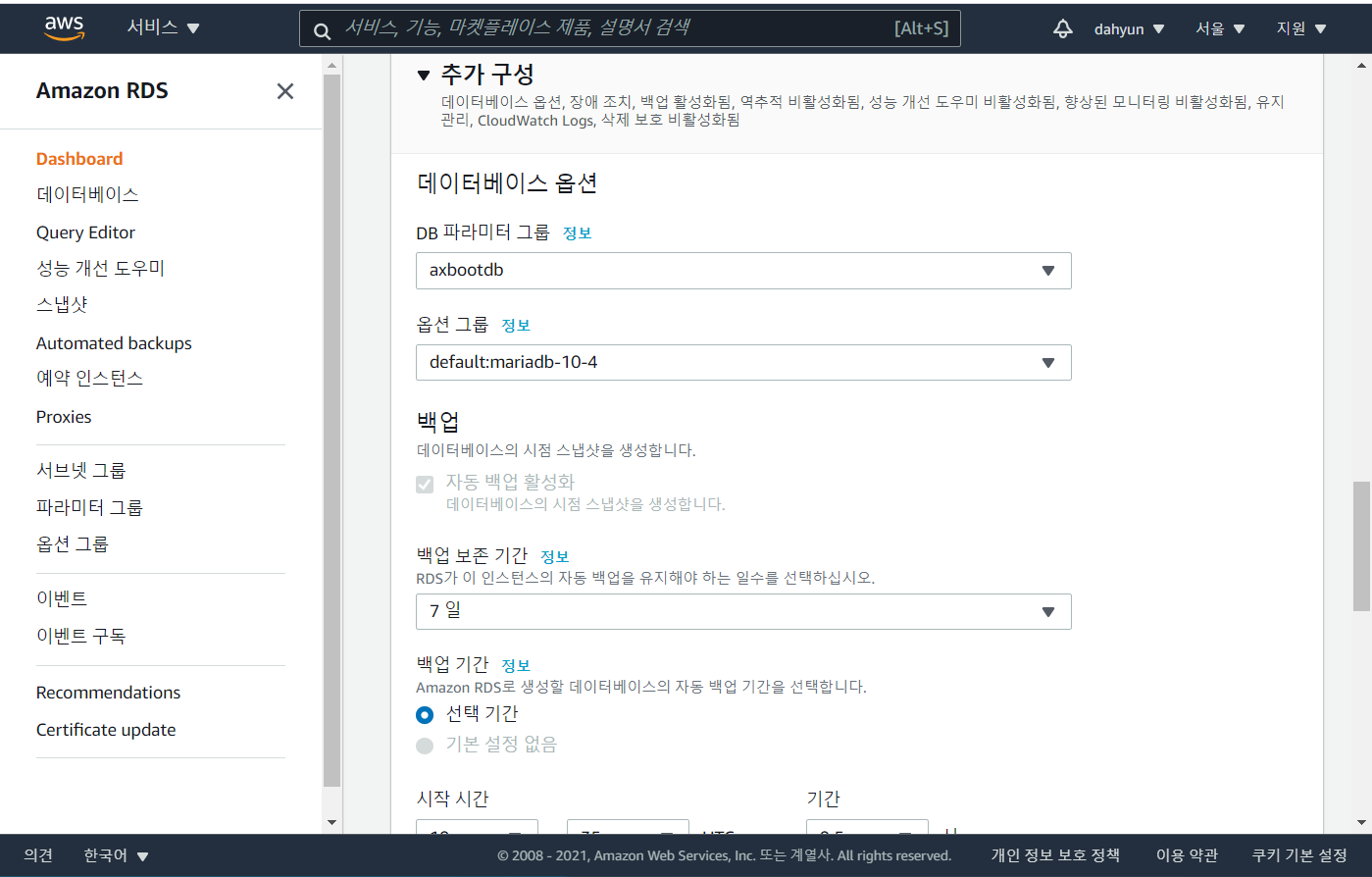This screenshot has height=877, width=1372.
Task: Click sidebar scrollbar down arrow
Action: pyautogui.click(x=331, y=822)
